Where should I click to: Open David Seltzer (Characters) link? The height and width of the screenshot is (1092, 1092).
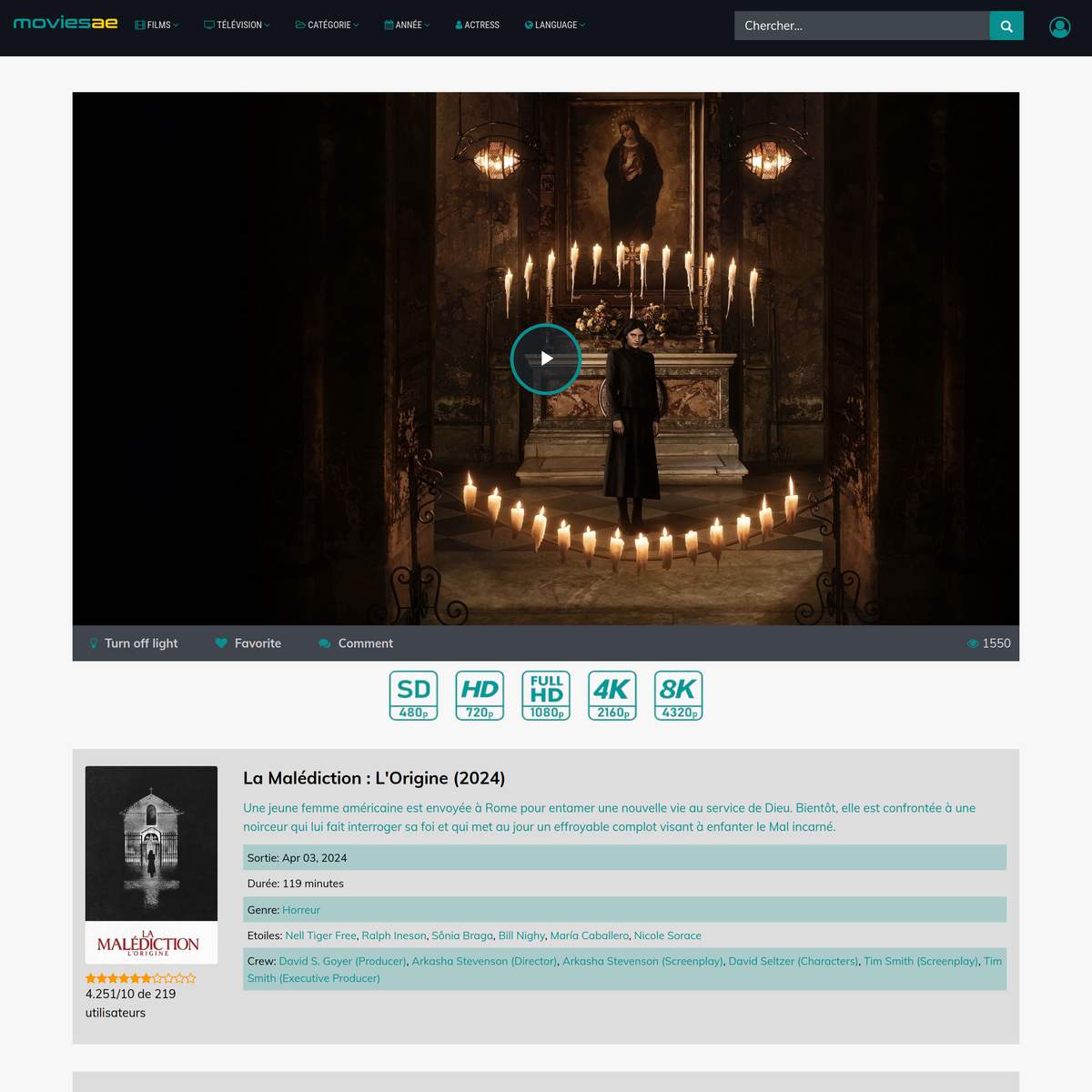(x=794, y=961)
